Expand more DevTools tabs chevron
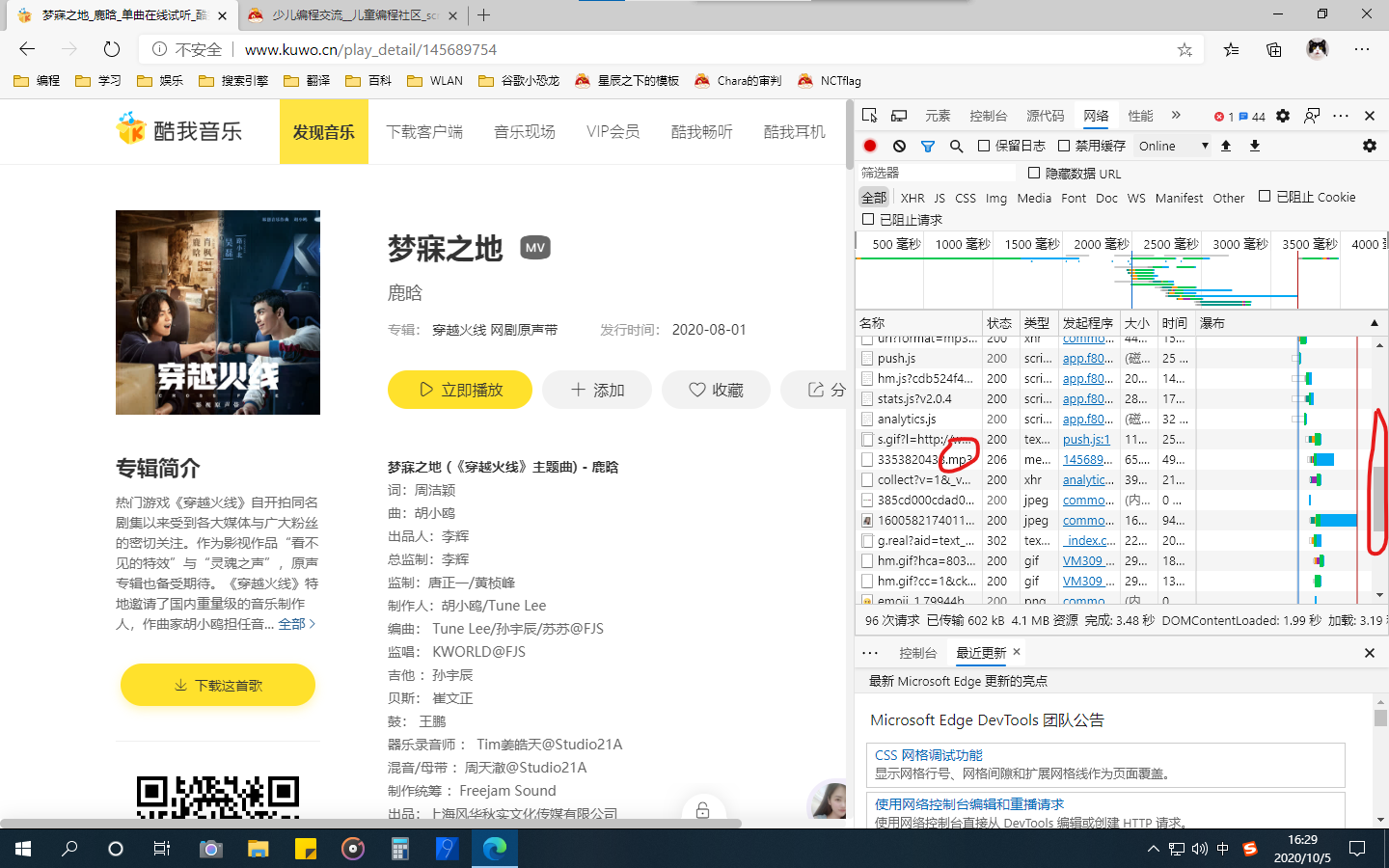Screen dimensions: 1389x868 [1176, 116]
